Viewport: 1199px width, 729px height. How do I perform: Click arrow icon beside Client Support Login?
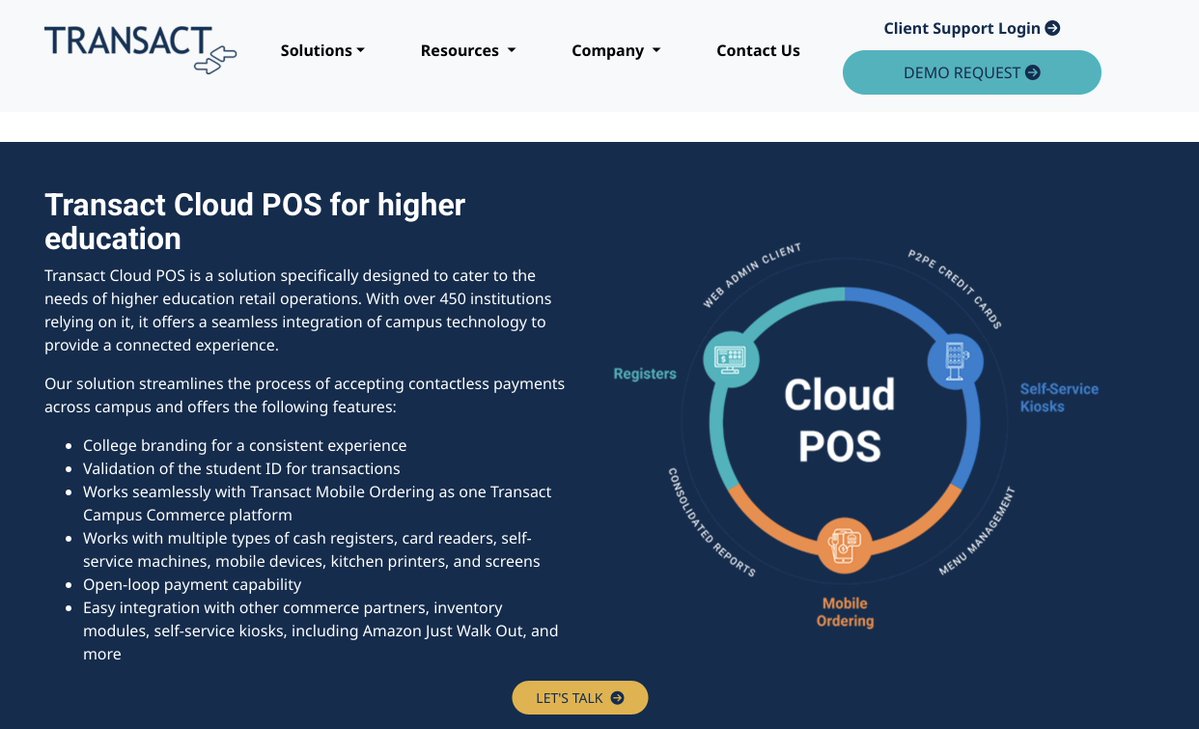1053,28
